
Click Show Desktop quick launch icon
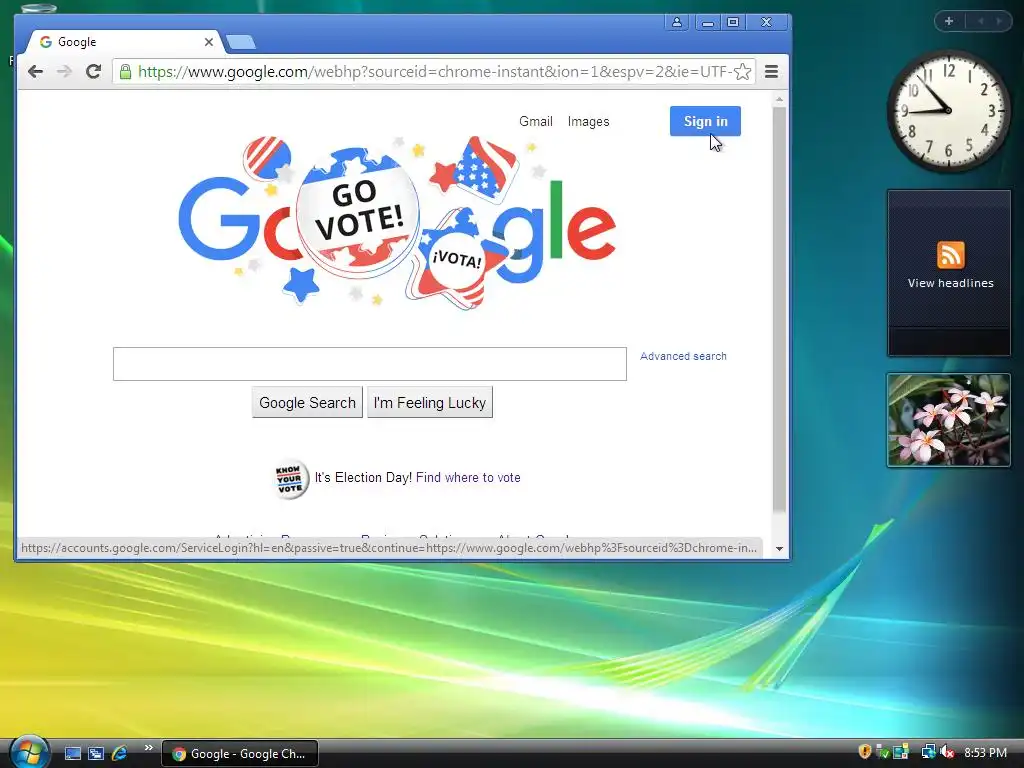coord(73,754)
